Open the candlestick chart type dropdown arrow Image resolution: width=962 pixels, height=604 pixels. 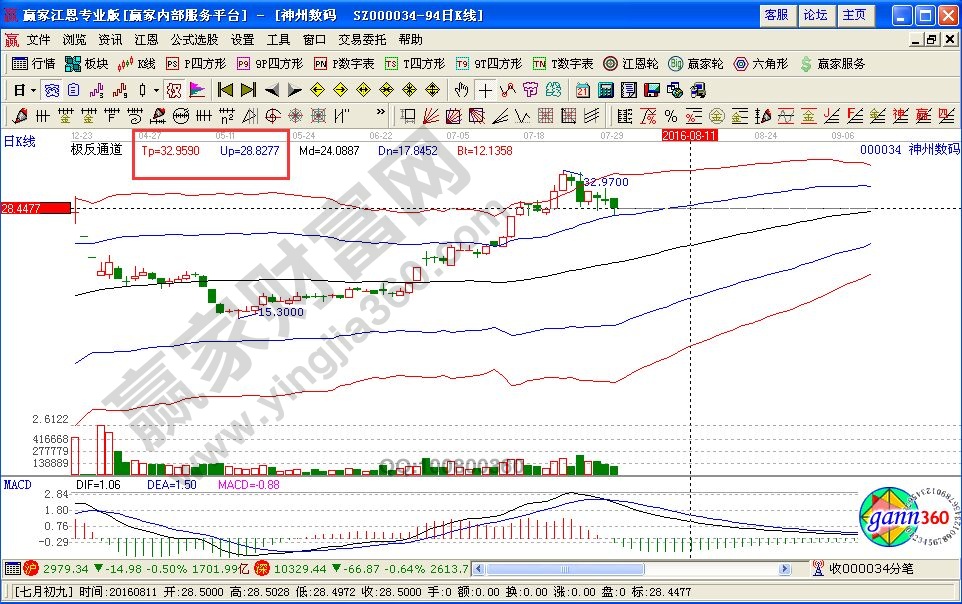(154, 89)
